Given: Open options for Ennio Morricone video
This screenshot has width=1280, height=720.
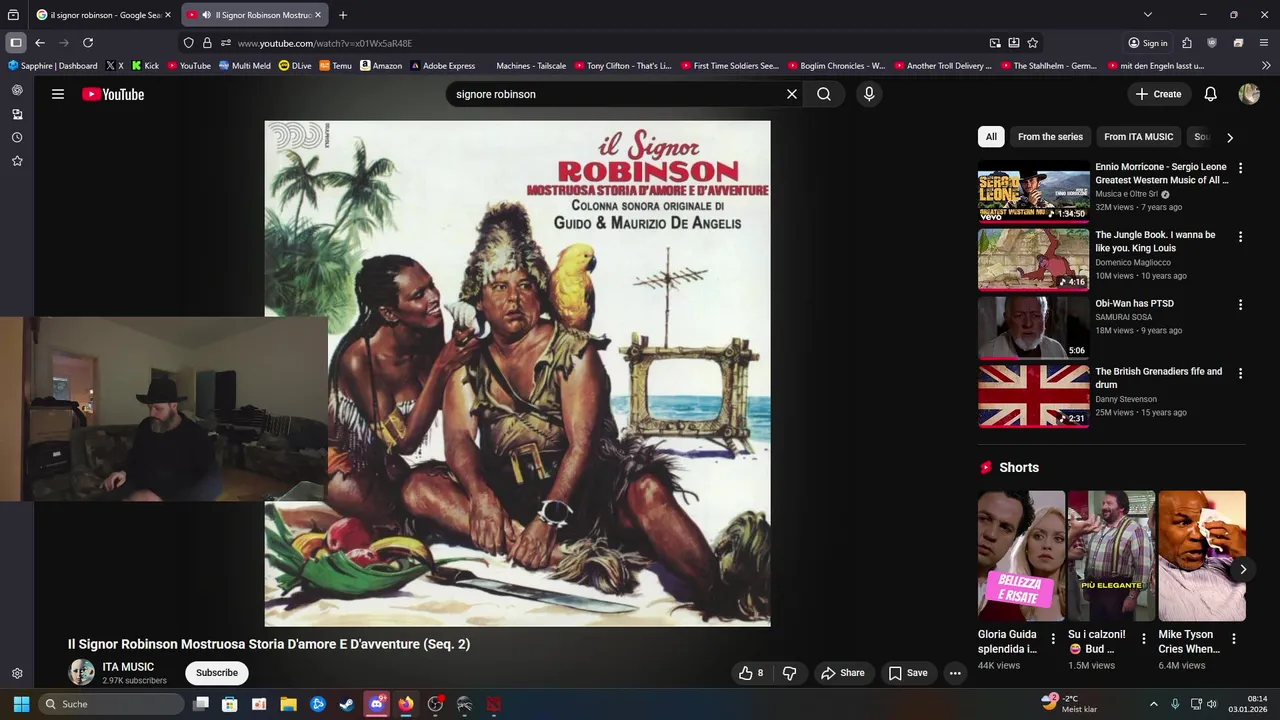Looking at the screenshot, I should 1241,168.
